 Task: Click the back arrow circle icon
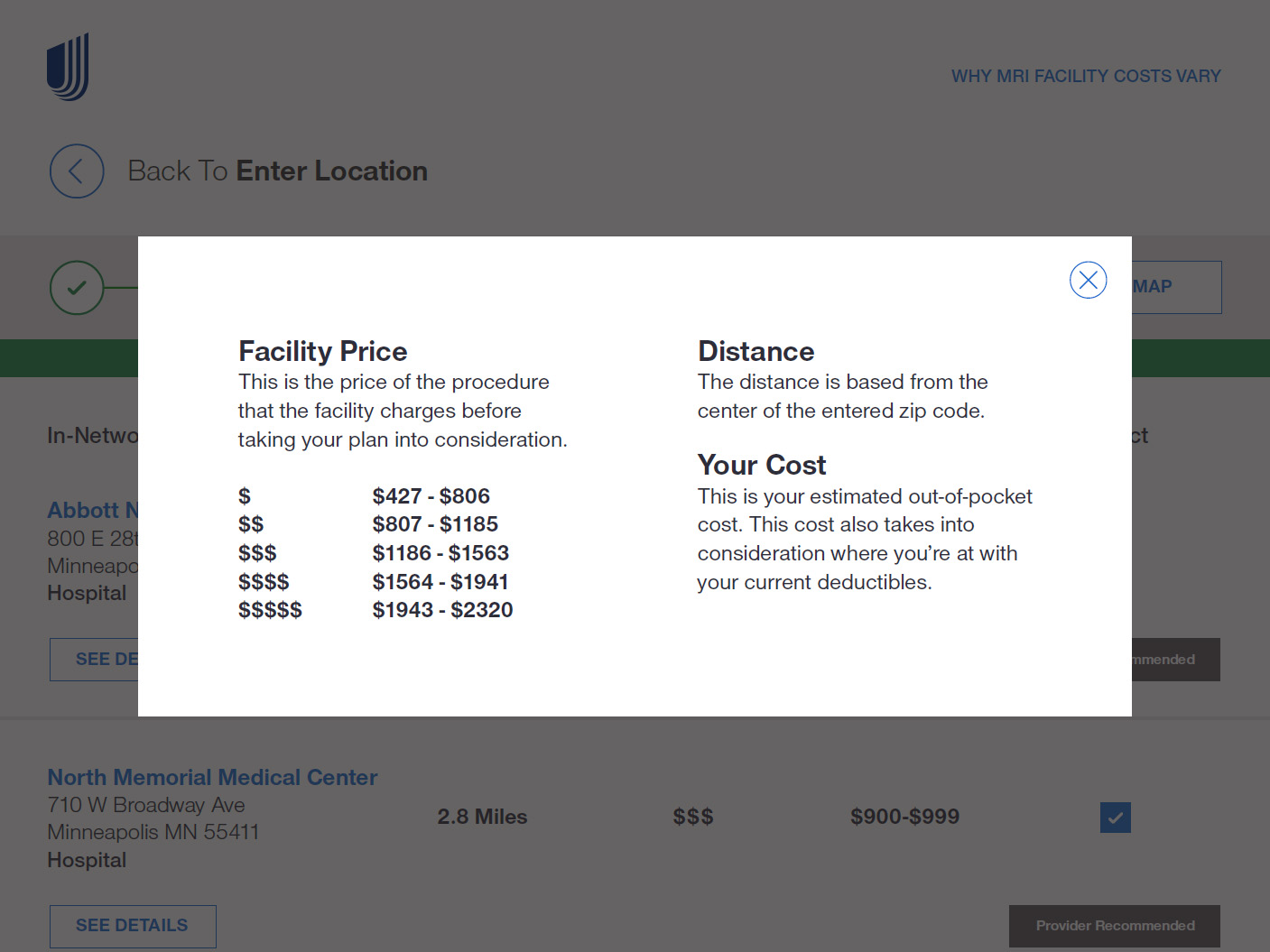(77, 171)
